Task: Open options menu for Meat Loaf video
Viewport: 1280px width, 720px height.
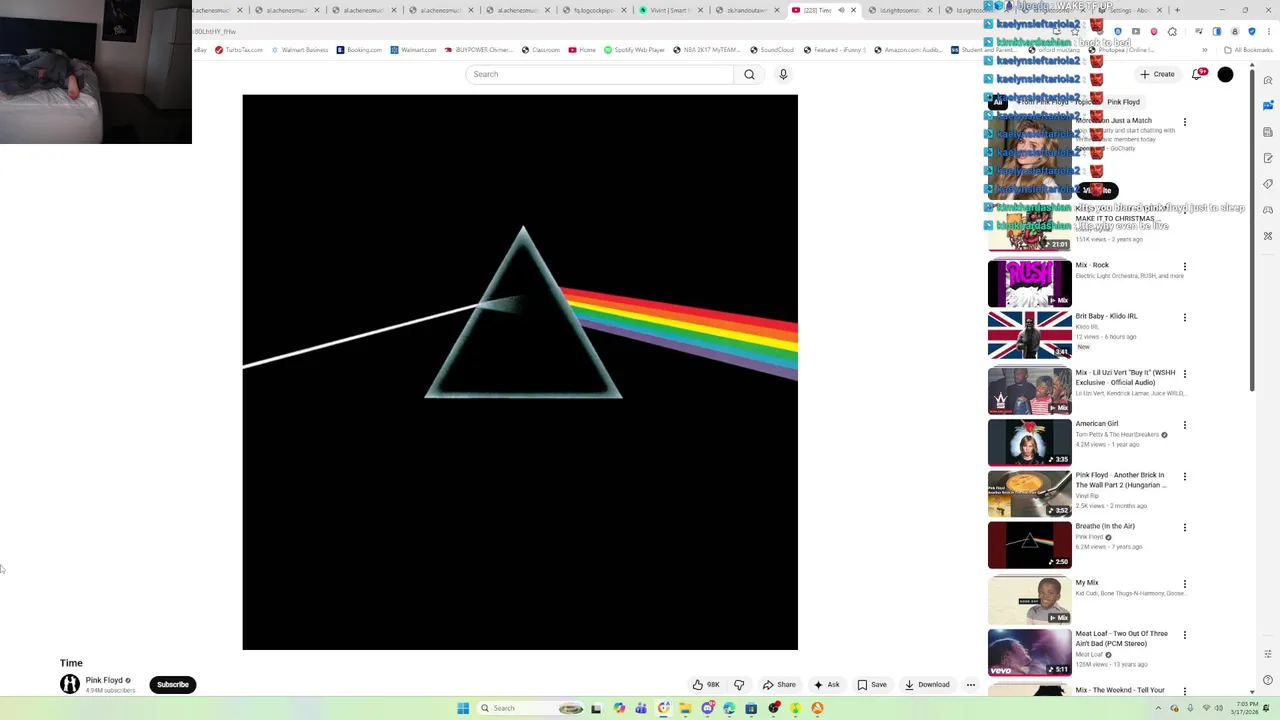Action: (x=1185, y=635)
